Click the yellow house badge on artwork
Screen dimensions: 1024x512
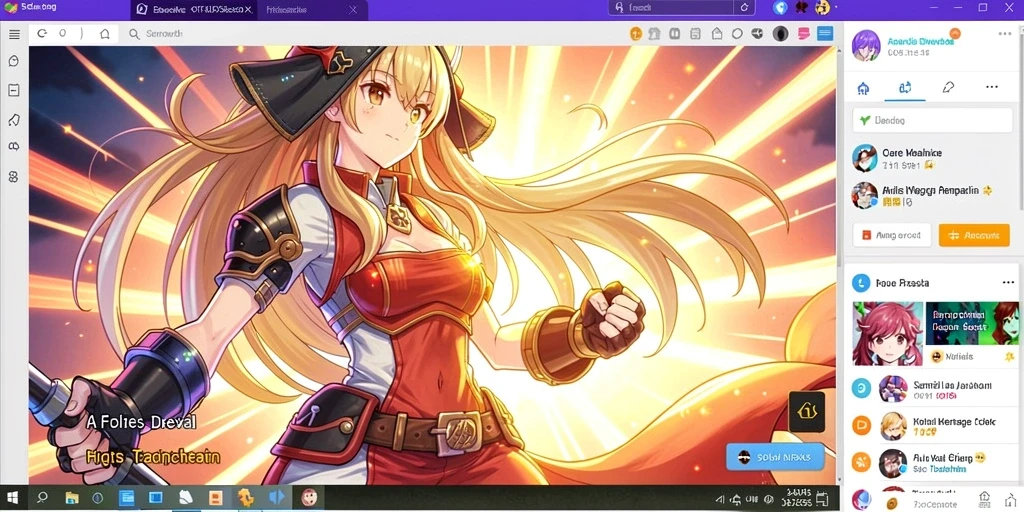807,411
